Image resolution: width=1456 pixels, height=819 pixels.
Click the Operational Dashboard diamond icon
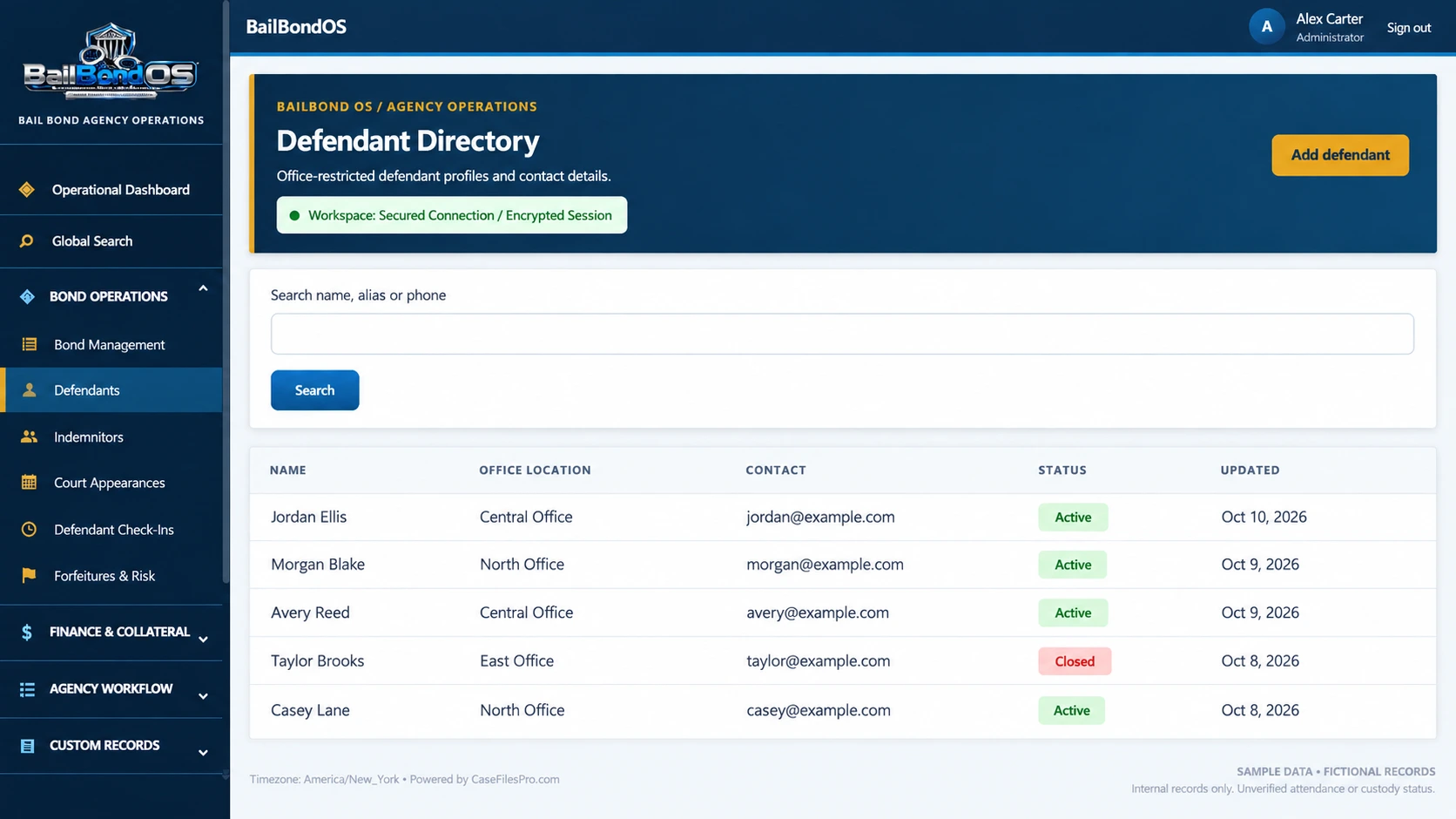click(27, 189)
